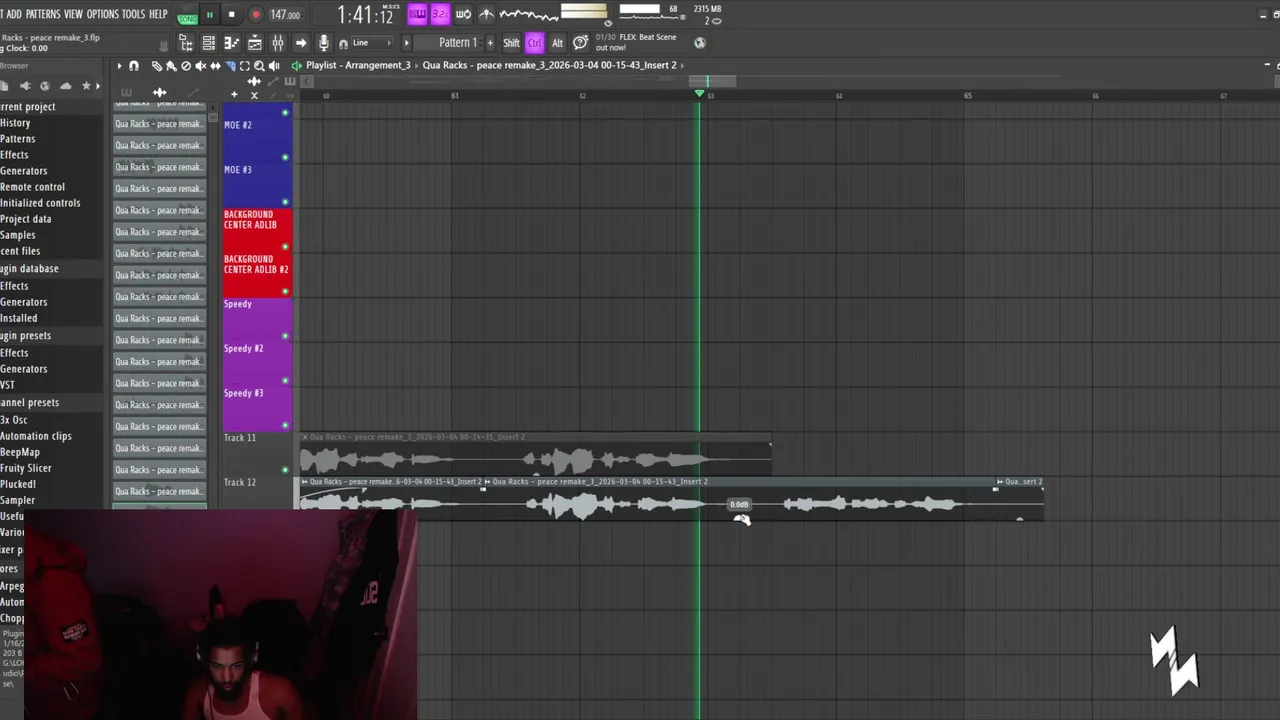
Task: Mute the Speedy #2 track
Action: (x=285, y=380)
